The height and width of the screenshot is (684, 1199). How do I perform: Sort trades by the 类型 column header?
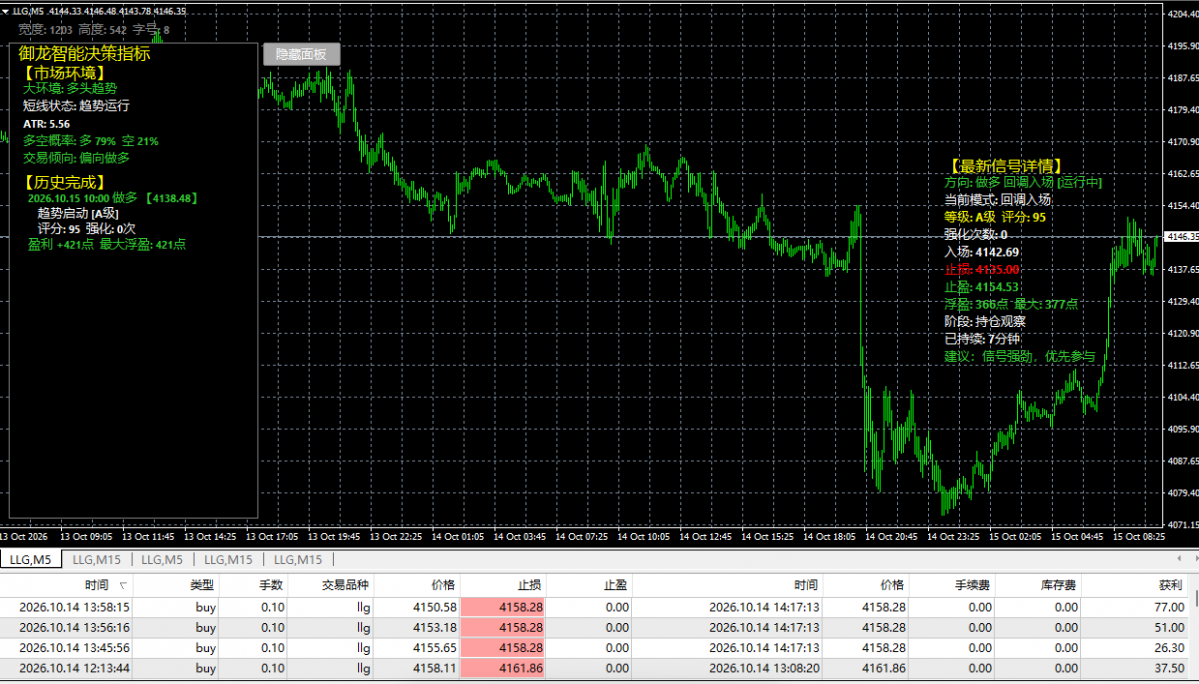point(202,585)
